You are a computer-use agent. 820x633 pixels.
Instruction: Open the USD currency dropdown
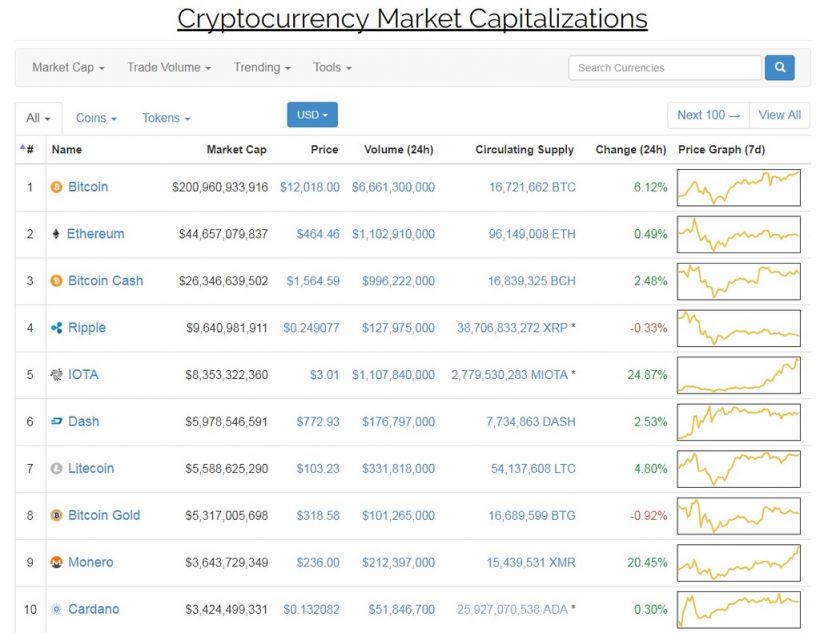(311, 115)
